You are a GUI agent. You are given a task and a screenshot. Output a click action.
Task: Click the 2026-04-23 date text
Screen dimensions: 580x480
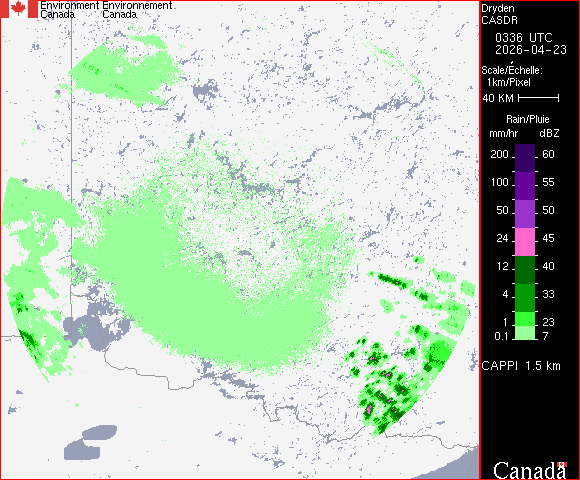(x=531, y=50)
